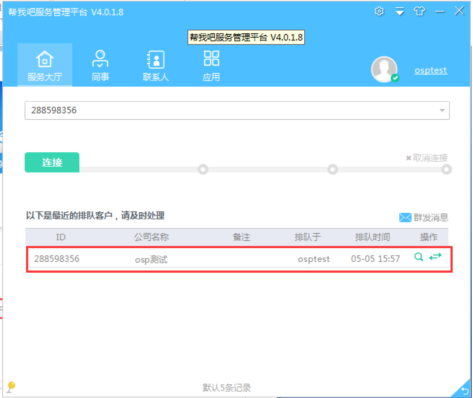Open the settings gear in title bar
Image resolution: width=473 pixels, height=398 pixels.
tap(379, 11)
